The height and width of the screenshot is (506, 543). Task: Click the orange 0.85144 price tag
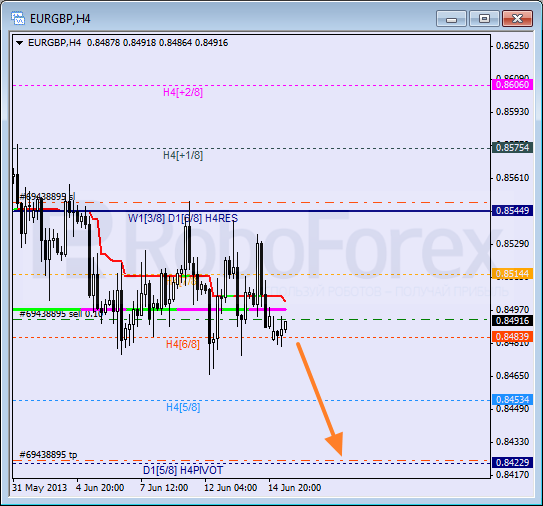[512, 274]
